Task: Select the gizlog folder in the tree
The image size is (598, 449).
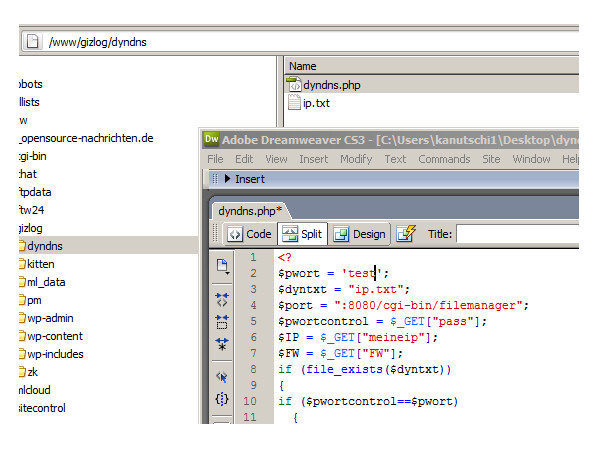Action: point(31,228)
